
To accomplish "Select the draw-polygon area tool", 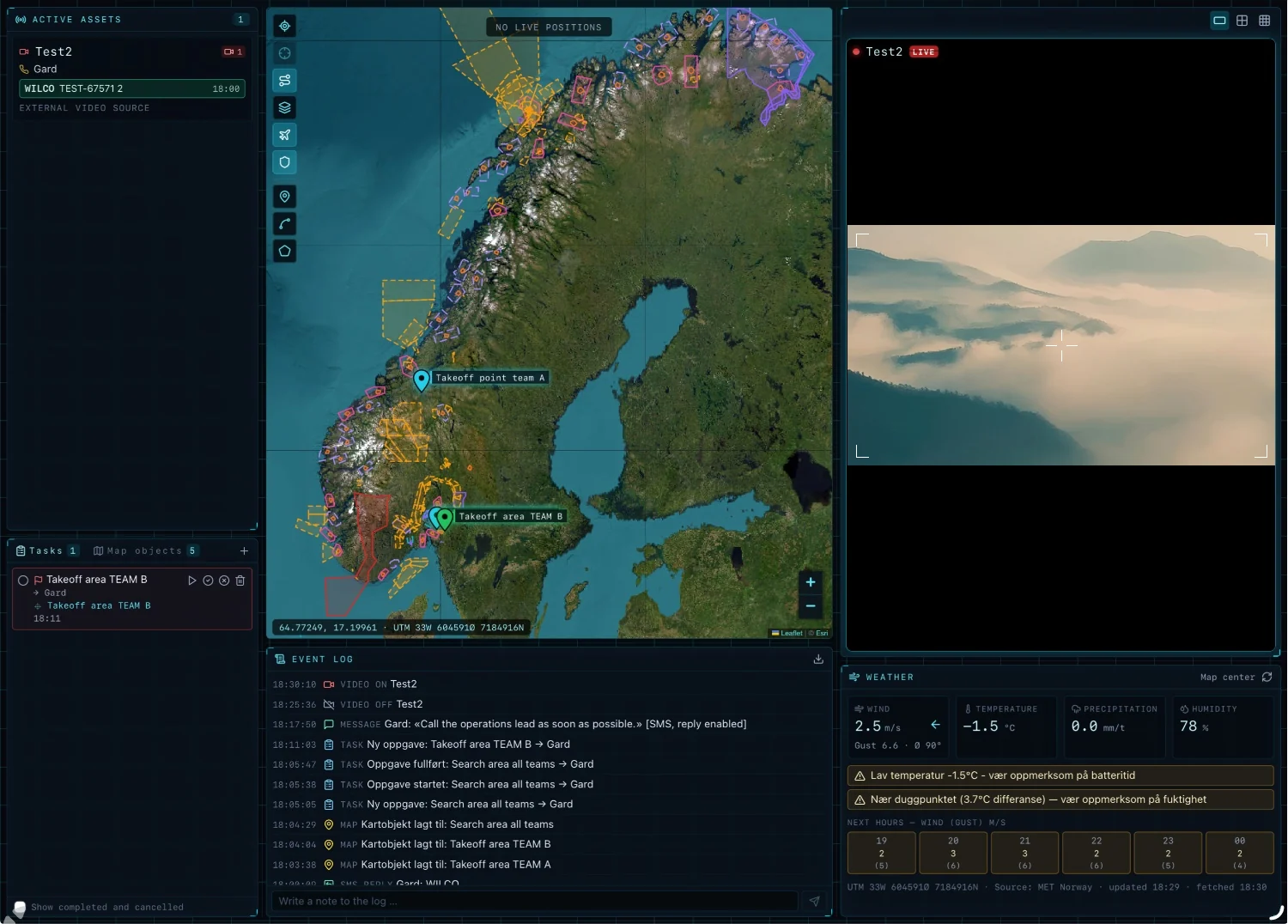I will click(x=285, y=251).
